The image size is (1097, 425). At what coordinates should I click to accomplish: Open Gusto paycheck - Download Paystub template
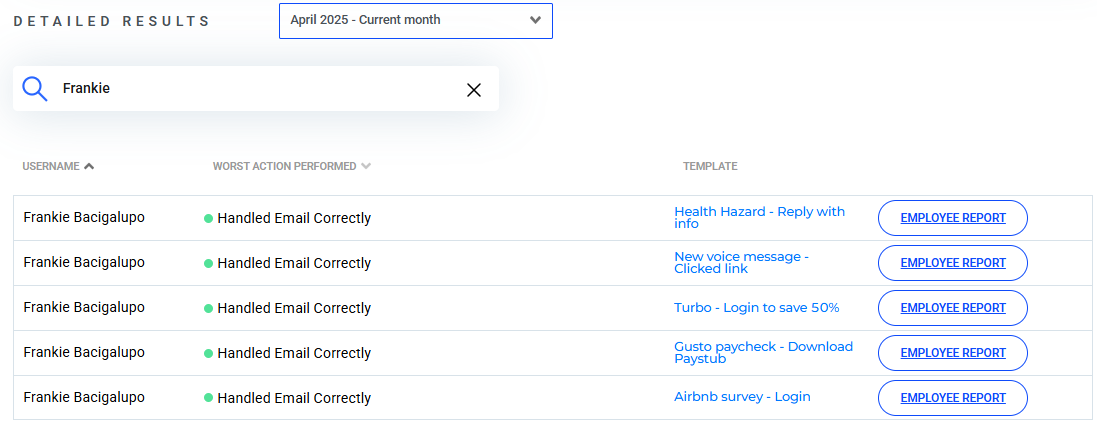763,352
